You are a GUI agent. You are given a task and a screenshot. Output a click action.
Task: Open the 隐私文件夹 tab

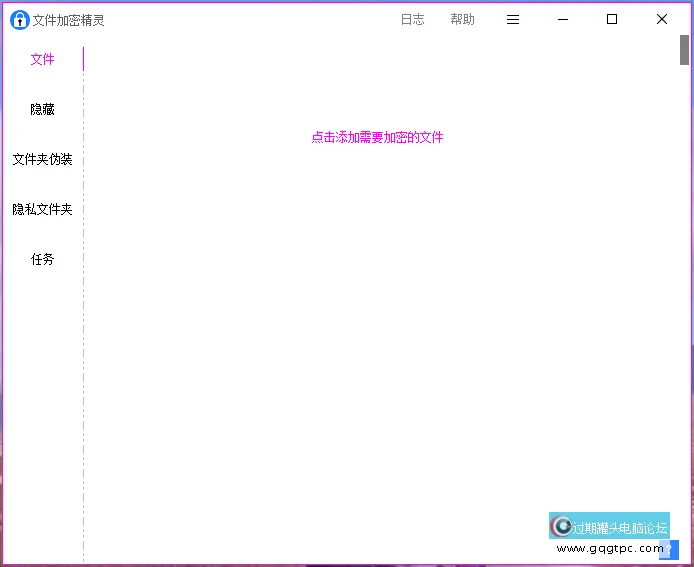point(42,210)
